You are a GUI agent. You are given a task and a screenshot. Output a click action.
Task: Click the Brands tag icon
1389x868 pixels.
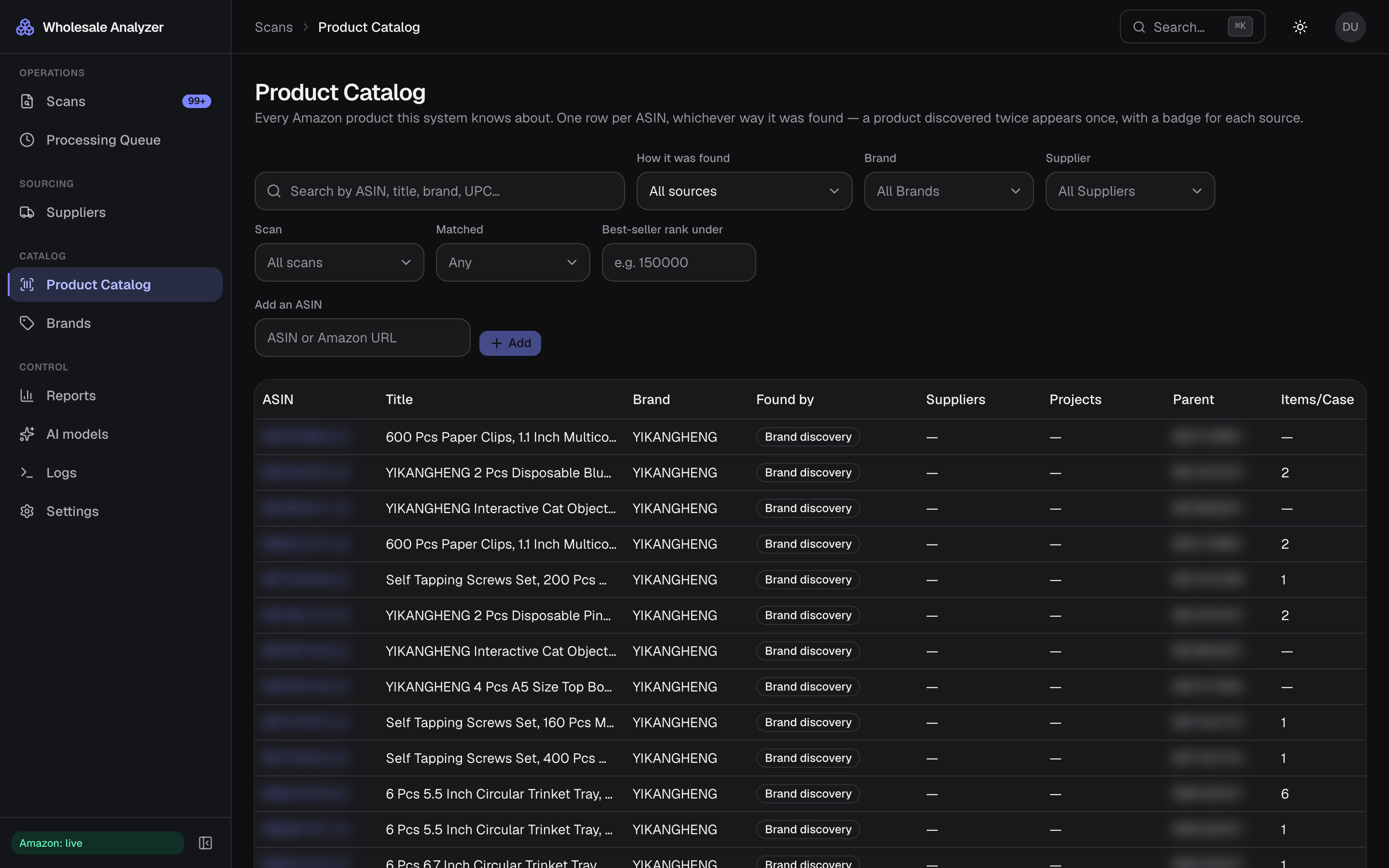point(27,323)
